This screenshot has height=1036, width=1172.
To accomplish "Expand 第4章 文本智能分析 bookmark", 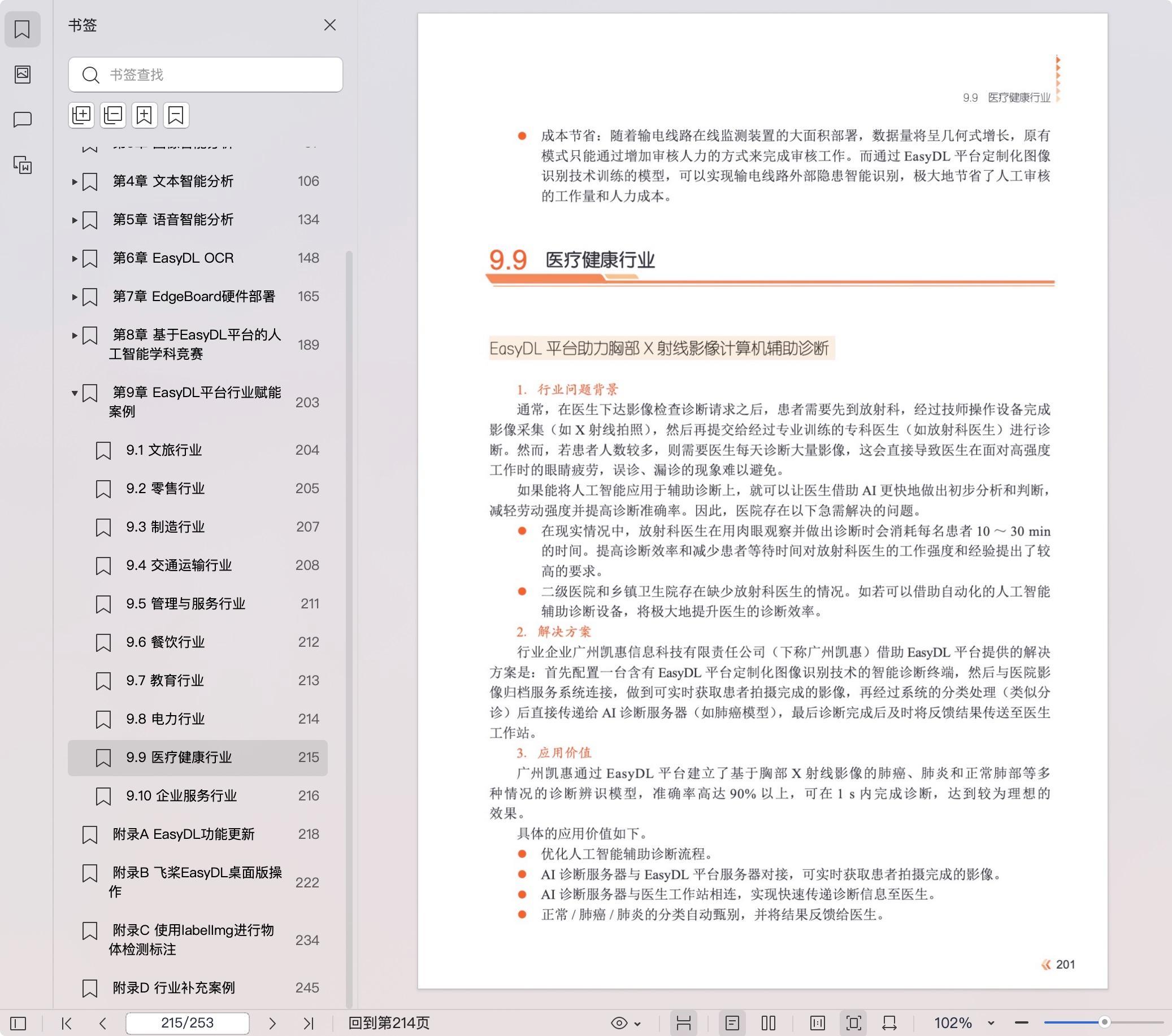I will click(x=75, y=182).
